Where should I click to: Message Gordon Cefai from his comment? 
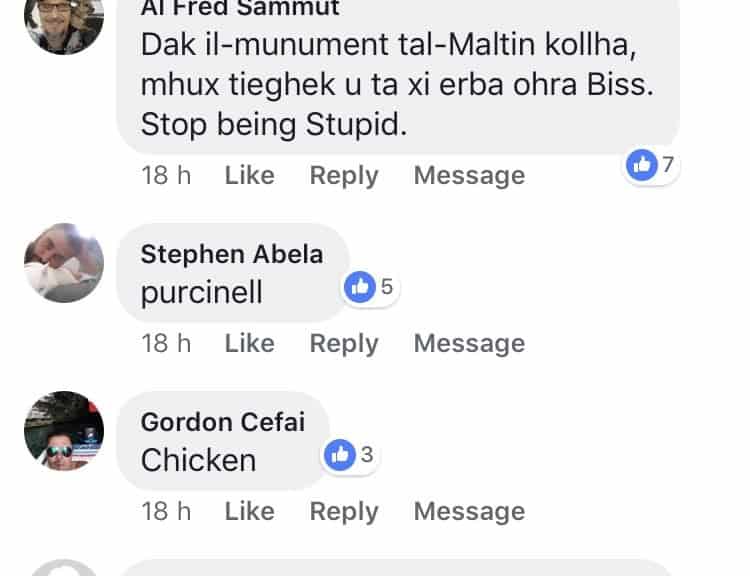click(469, 511)
